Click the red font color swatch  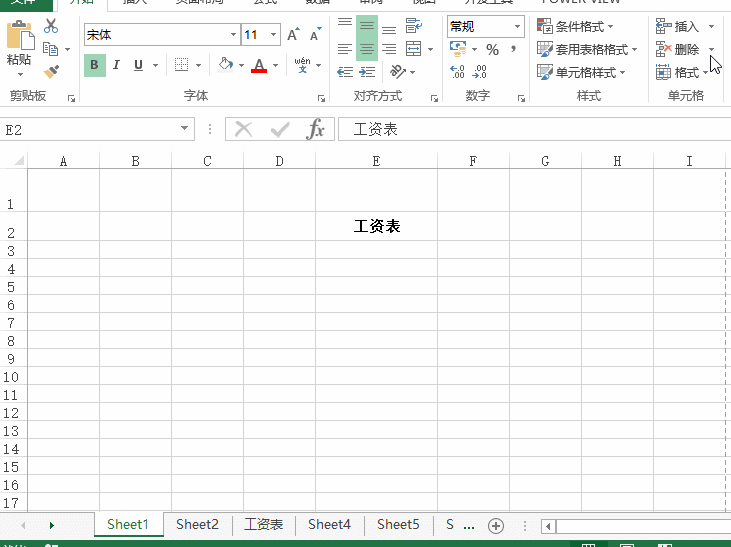point(259,65)
